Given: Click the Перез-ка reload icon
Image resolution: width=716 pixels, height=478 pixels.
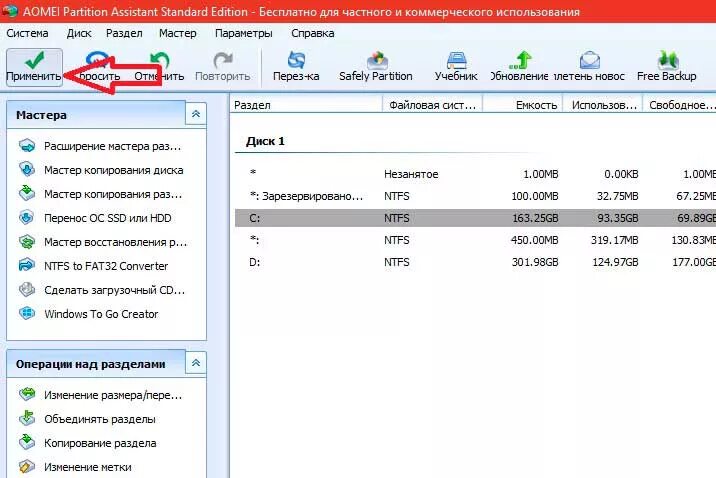Looking at the screenshot, I should 296,60.
